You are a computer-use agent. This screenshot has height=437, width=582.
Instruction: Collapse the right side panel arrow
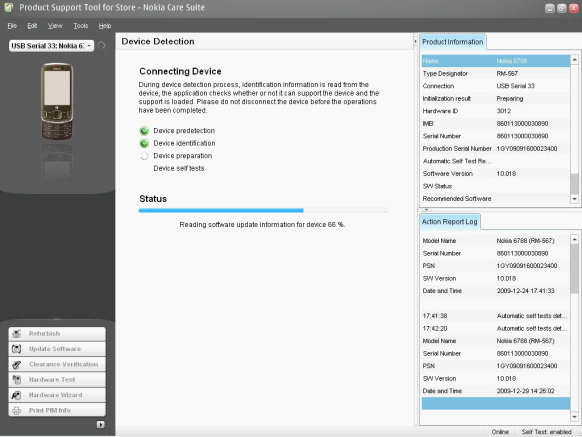[x=415, y=42]
